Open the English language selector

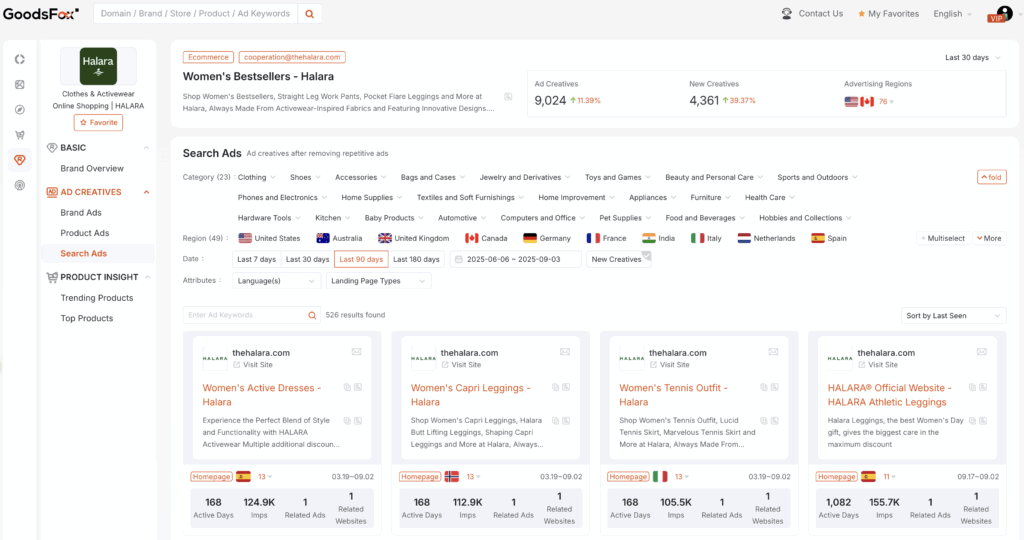click(x=952, y=14)
